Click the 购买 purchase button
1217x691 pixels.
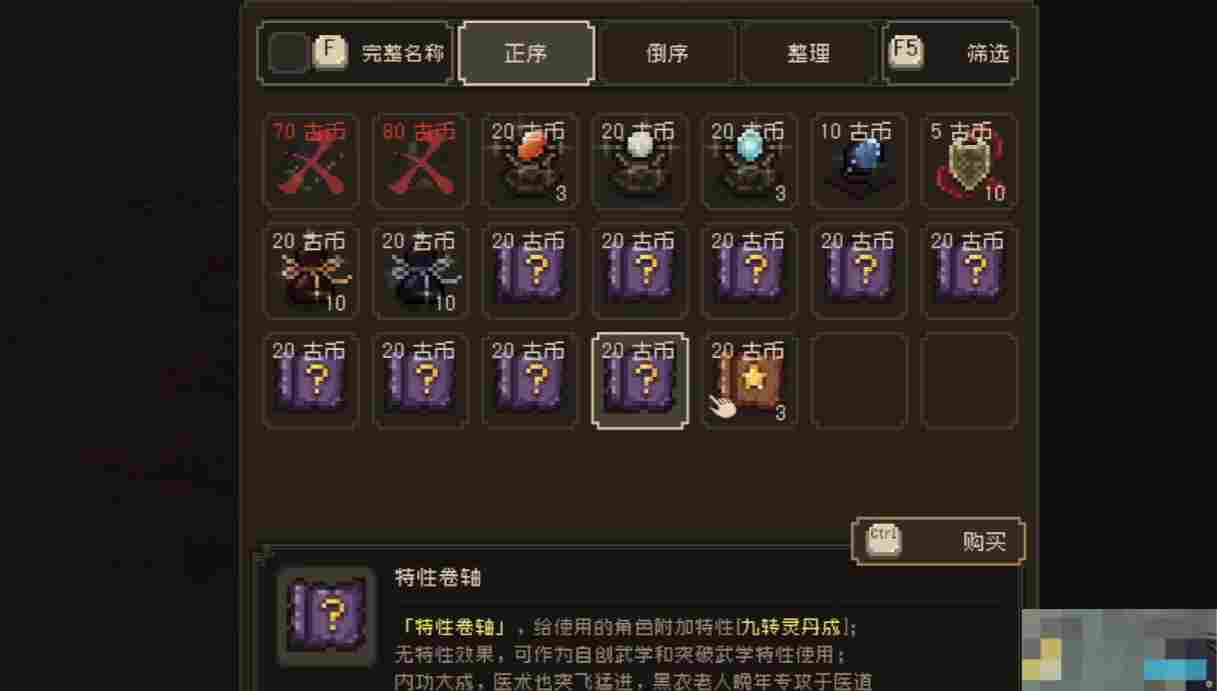point(938,541)
